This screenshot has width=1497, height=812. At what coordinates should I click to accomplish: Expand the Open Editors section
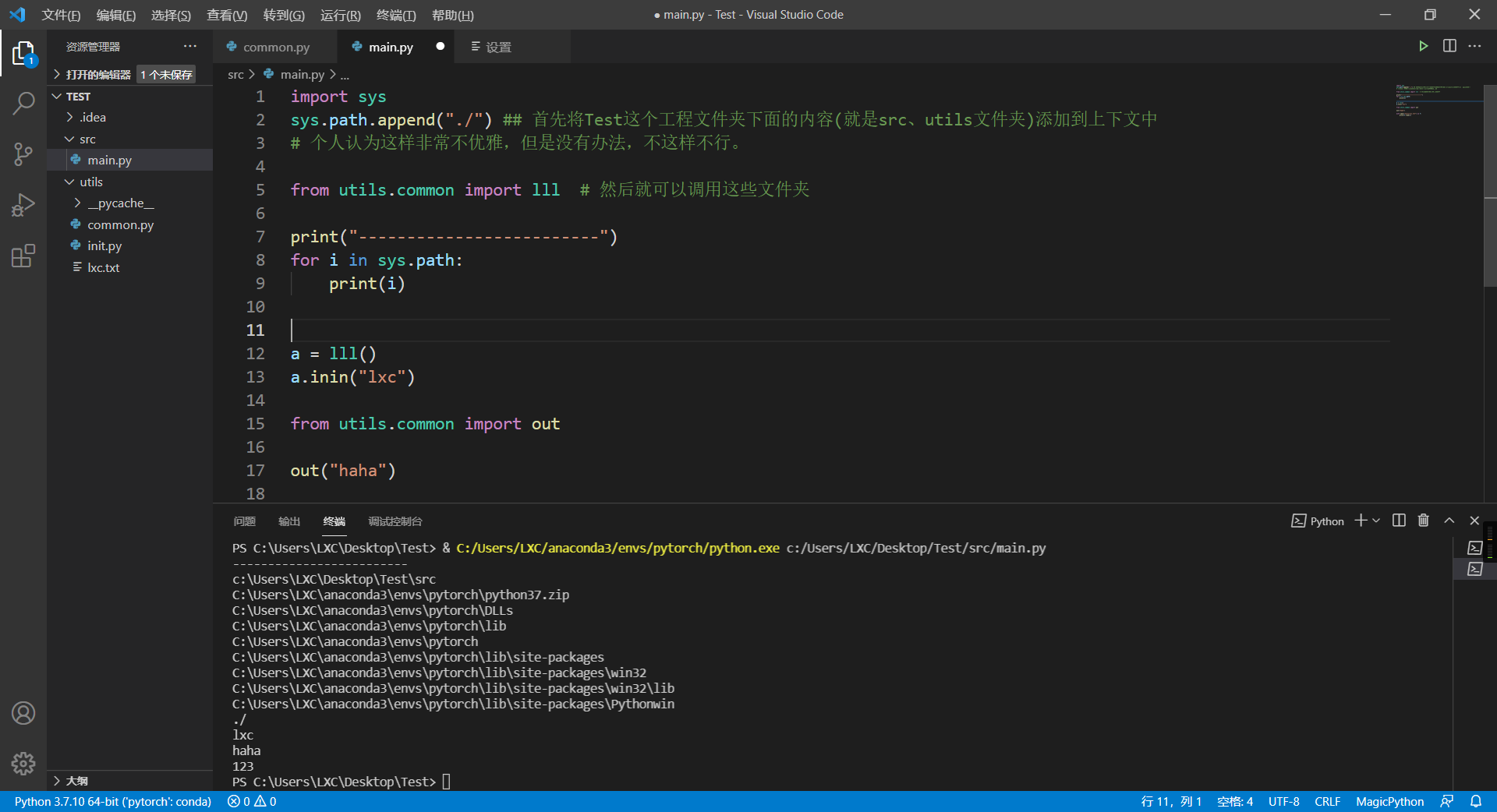tap(129, 74)
